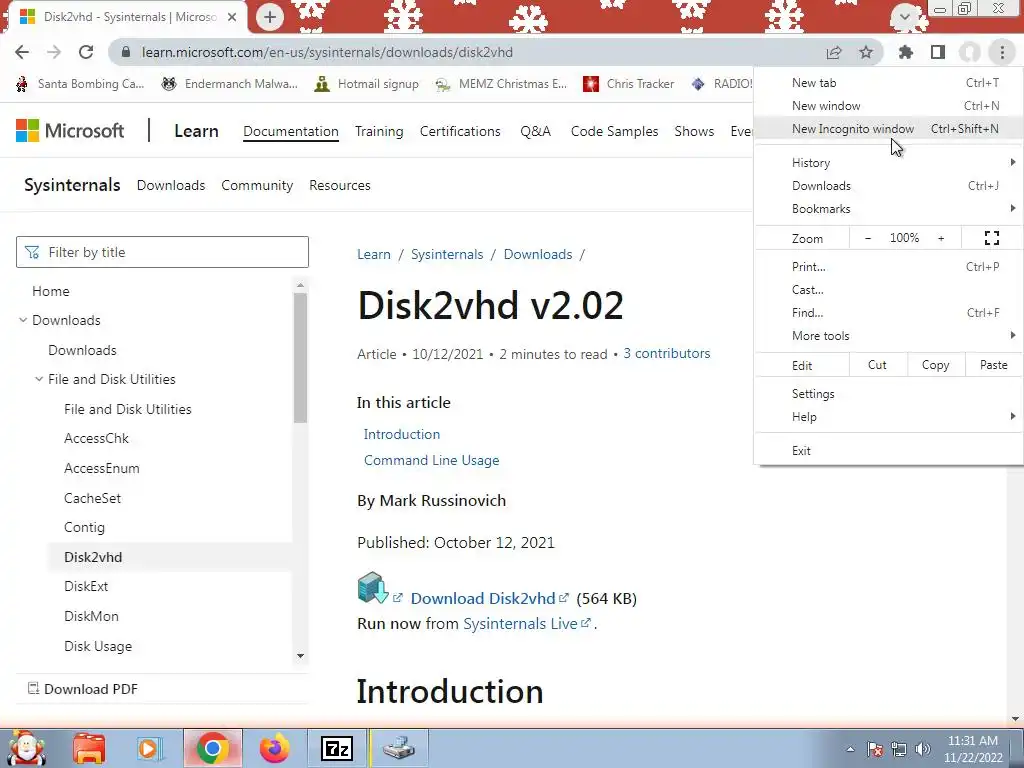Image resolution: width=1024 pixels, height=768 pixels.
Task: Collapse the Downloads tree section
Action: pyautogui.click(x=23, y=320)
